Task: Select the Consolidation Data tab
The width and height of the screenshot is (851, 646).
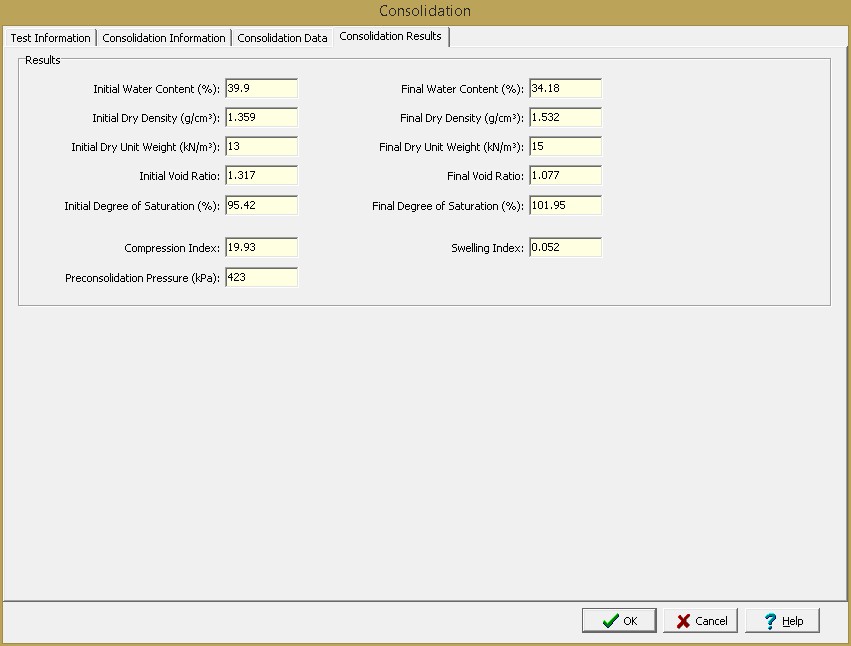Action: (x=282, y=38)
